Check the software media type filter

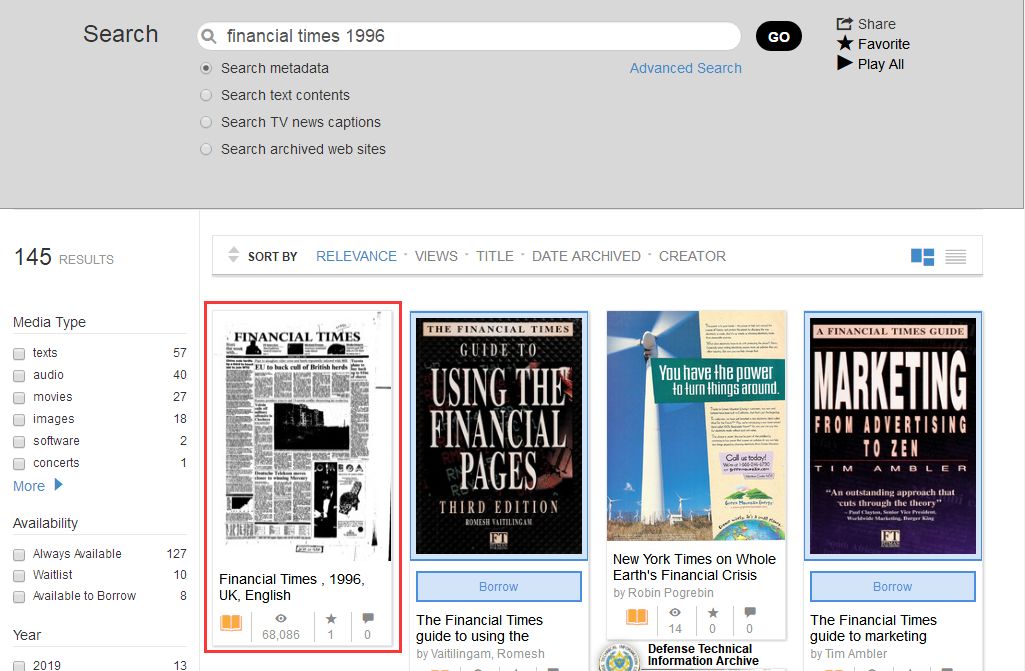tap(19, 442)
